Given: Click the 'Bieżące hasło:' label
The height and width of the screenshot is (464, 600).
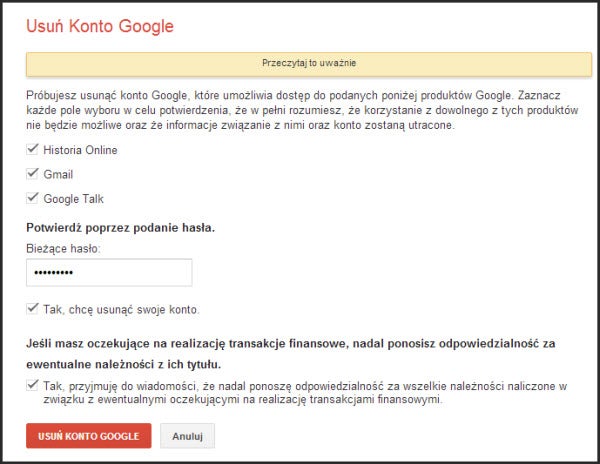Looking at the screenshot, I should coord(63,249).
